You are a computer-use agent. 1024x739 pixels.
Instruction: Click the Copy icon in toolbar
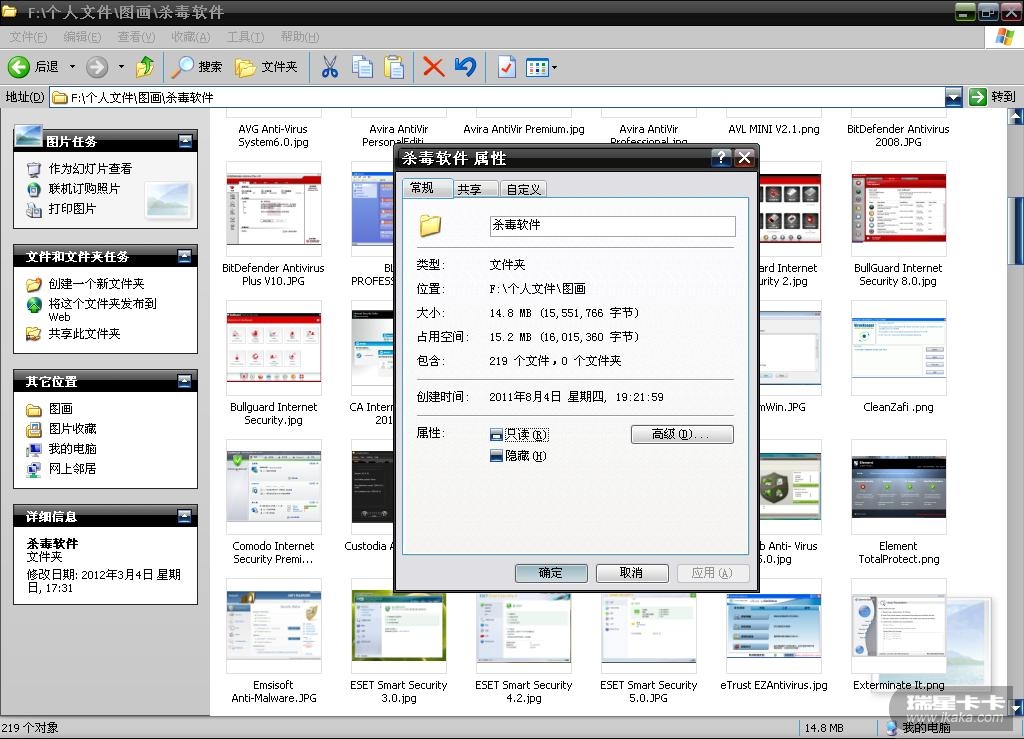(362, 67)
